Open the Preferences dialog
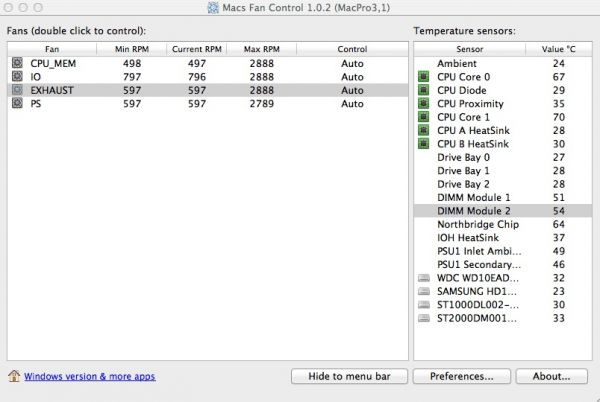 point(461,377)
